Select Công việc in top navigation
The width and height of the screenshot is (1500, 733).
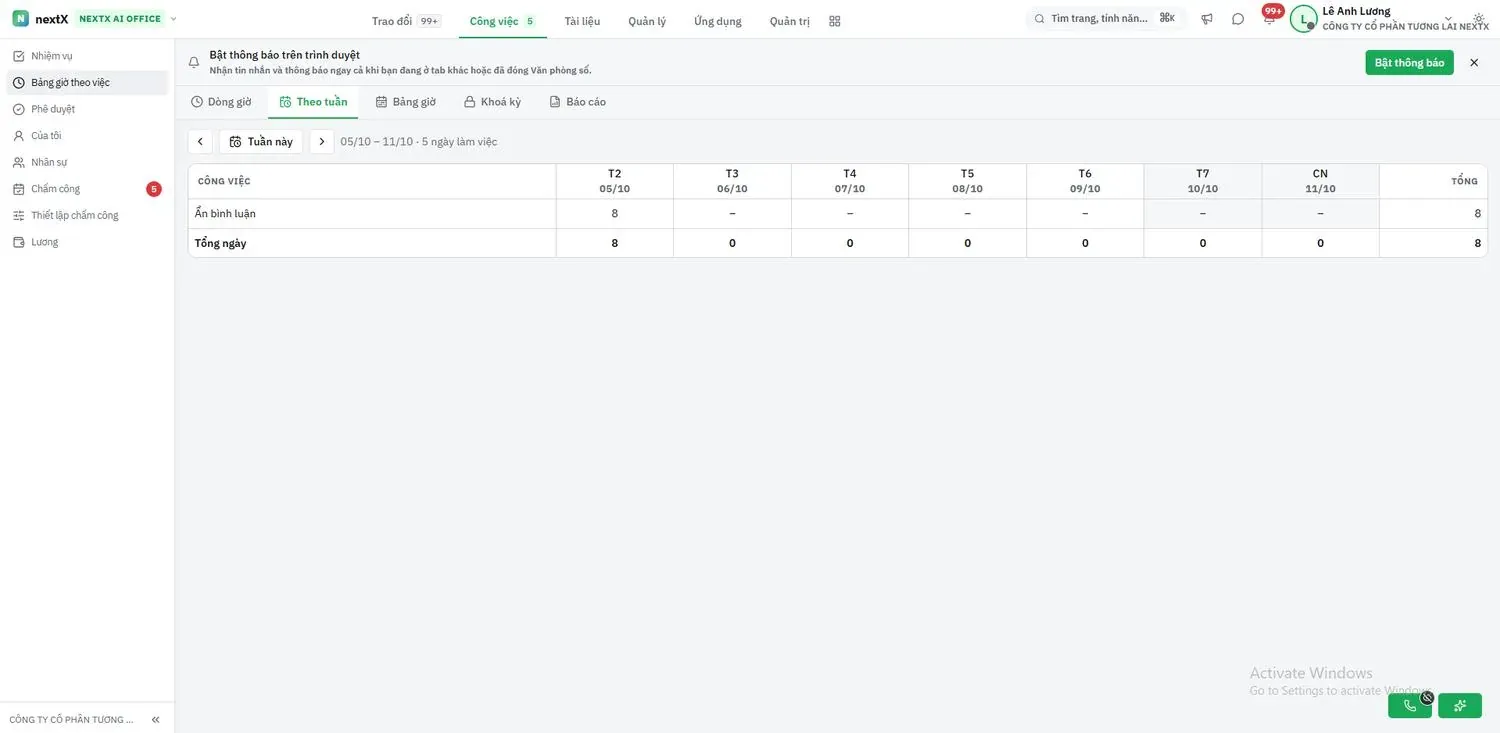point(502,21)
